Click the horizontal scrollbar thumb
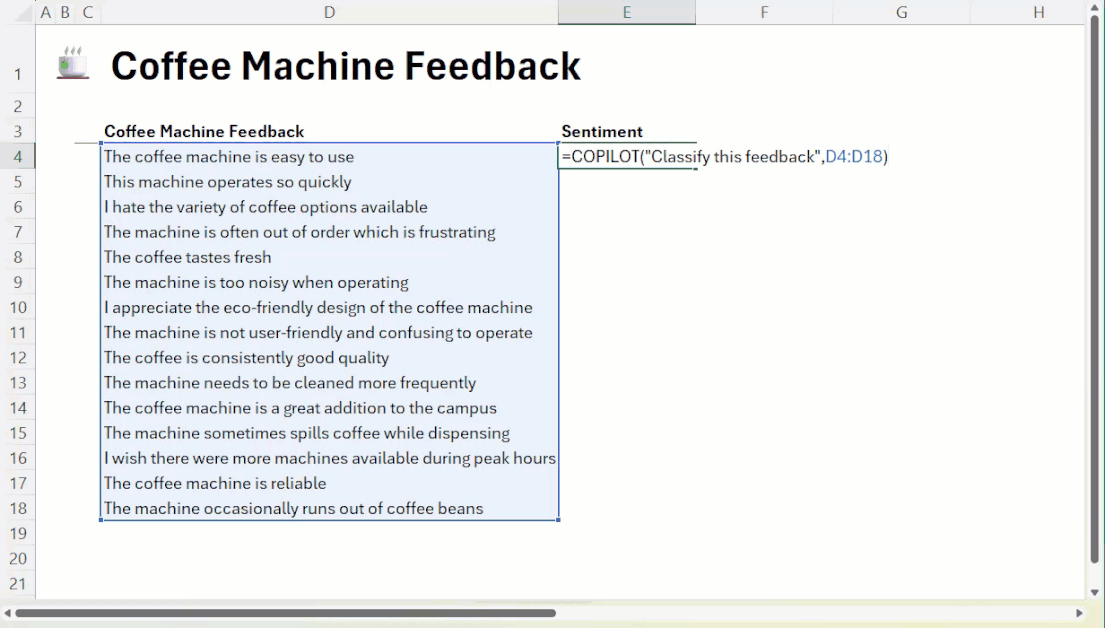This screenshot has width=1105, height=628. pyautogui.click(x=285, y=613)
